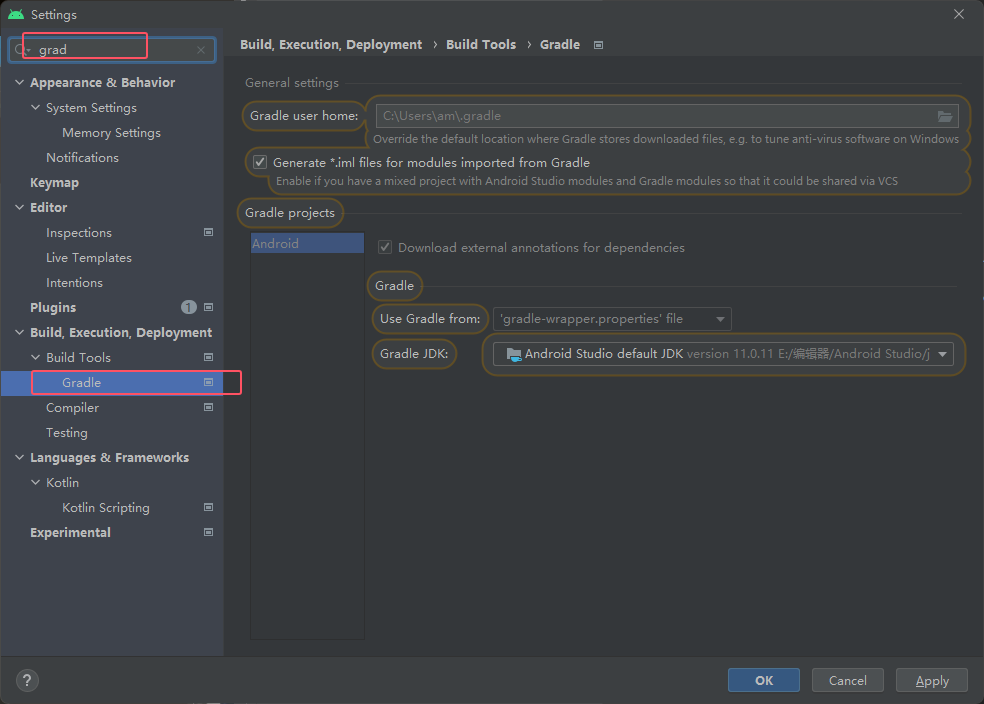The image size is (984, 704).
Task: Collapse the Build Tools node
Action: 36,357
